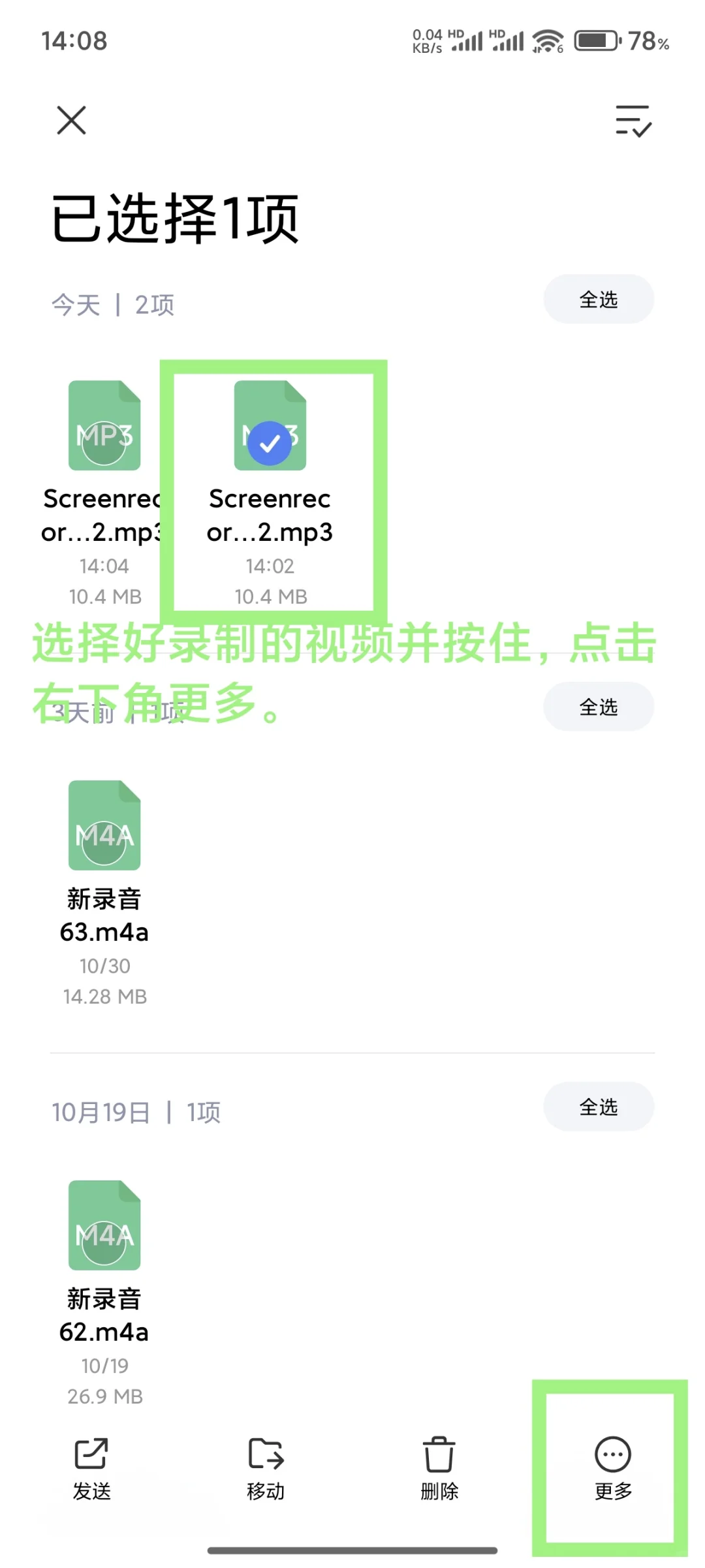Viewport: 705px width, 1568px height.
Task: Check the 新录音 63.m4a file
Action: (104, 825)
